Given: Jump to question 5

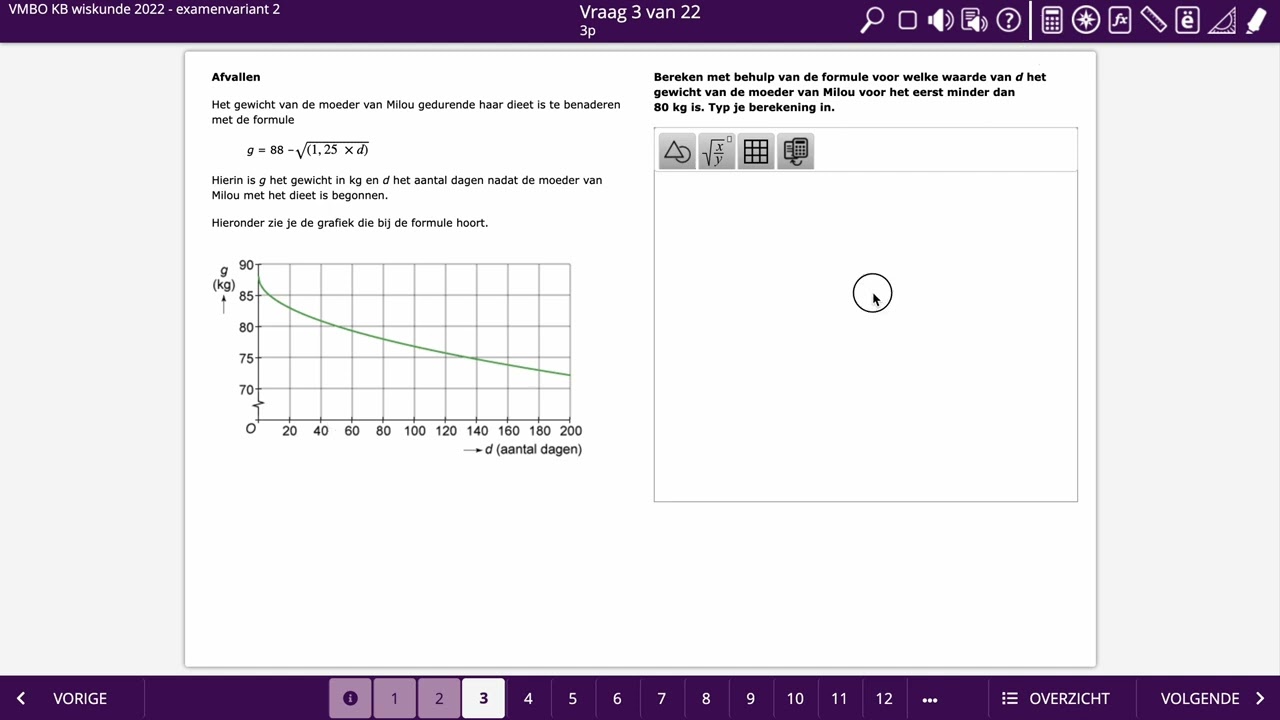Looking at the screenshot, I should 572,698.
